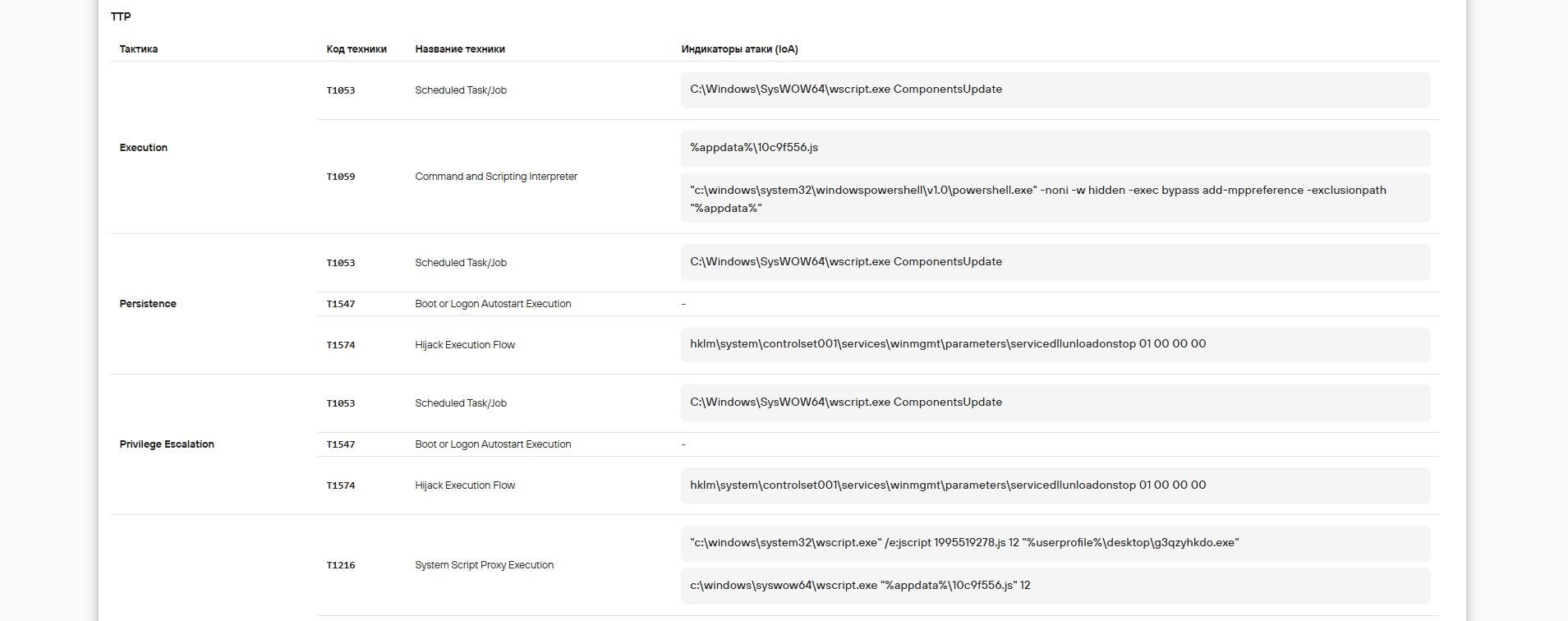Open Hijack Execution Flow under Persistence
This screenshot has width=1568, height=621.
pyautogui.click(x=465, y=345)
